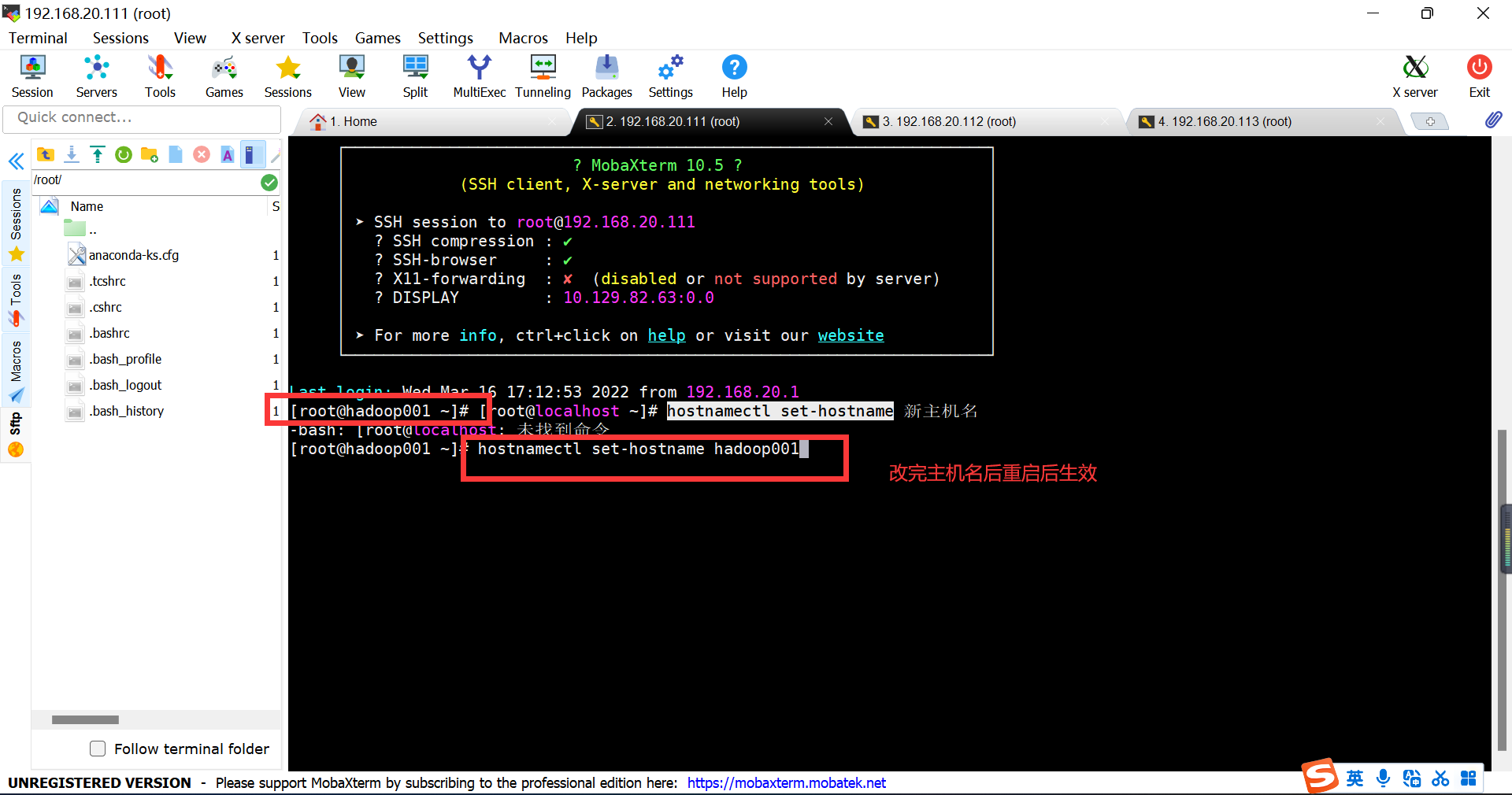Open the Terminal menu
Screen dimensions: 1512x795
coord(38,38)
